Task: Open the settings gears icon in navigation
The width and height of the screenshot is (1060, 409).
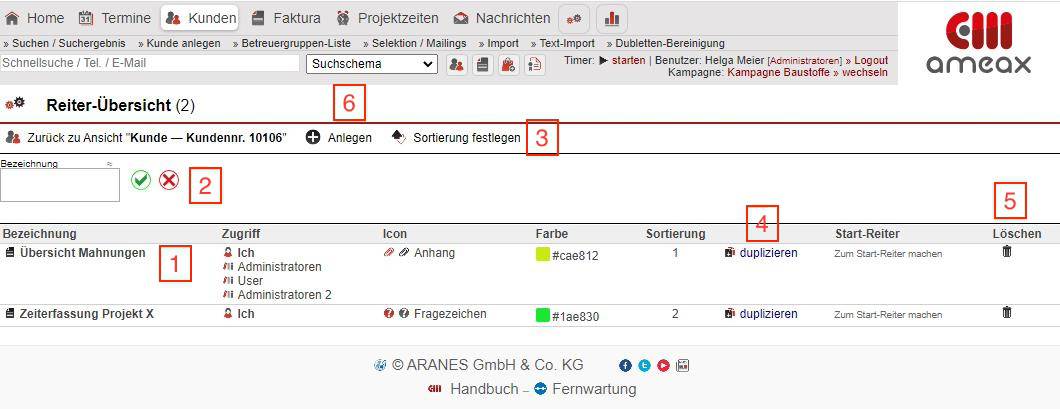Action: coord(573,18)
